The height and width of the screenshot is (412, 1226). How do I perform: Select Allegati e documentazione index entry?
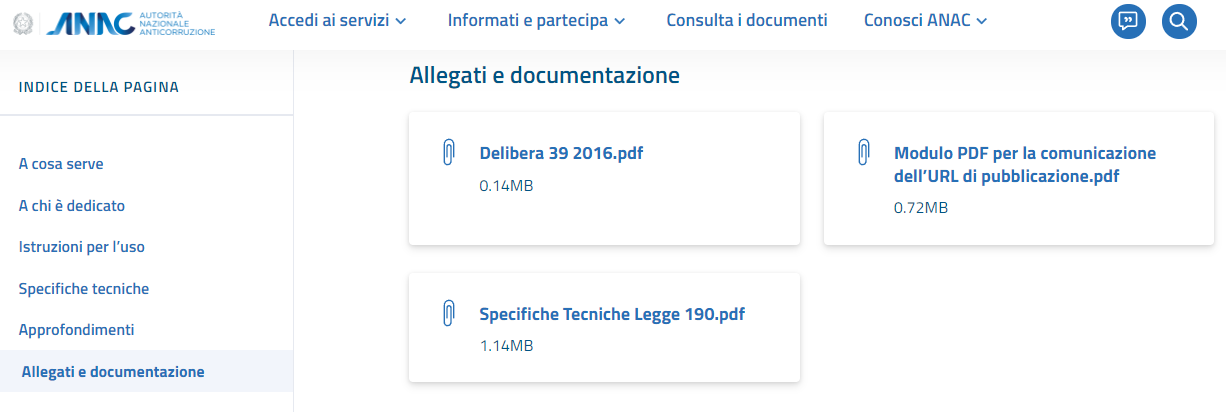113,372
